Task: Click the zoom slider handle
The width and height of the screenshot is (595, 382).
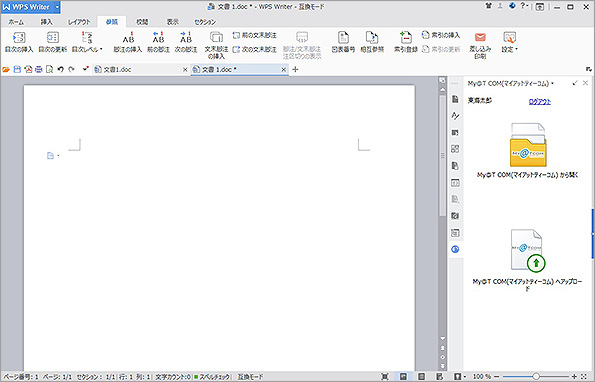Action: [536, 376]
